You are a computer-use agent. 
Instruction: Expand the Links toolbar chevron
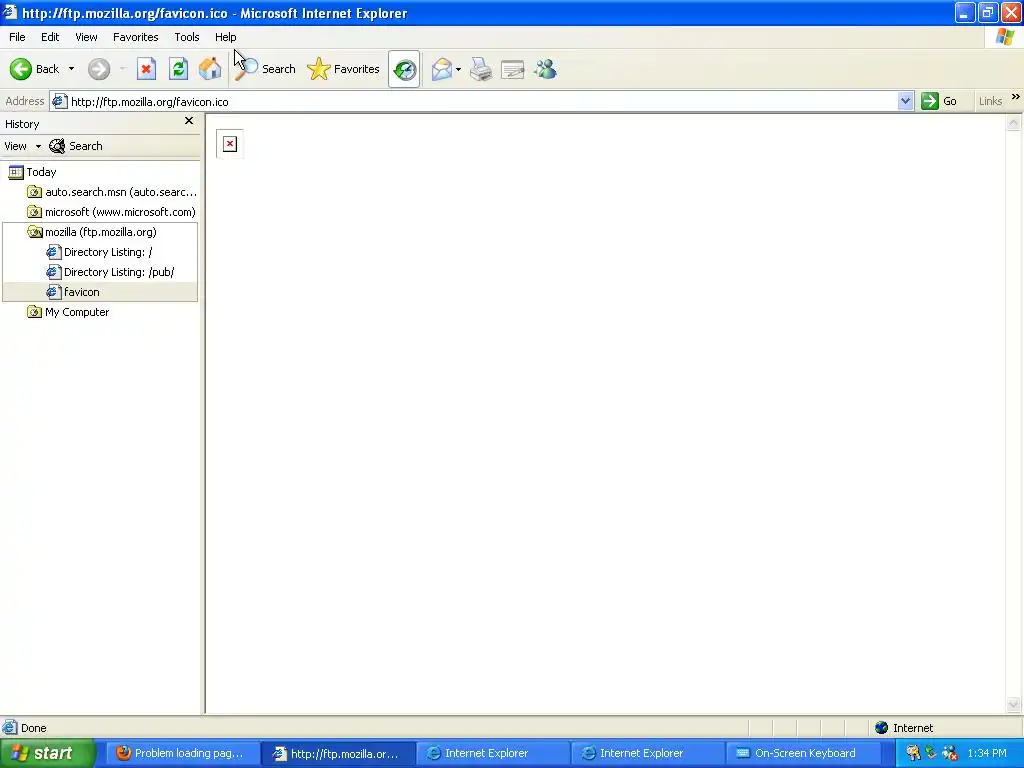click(1016, 97)
